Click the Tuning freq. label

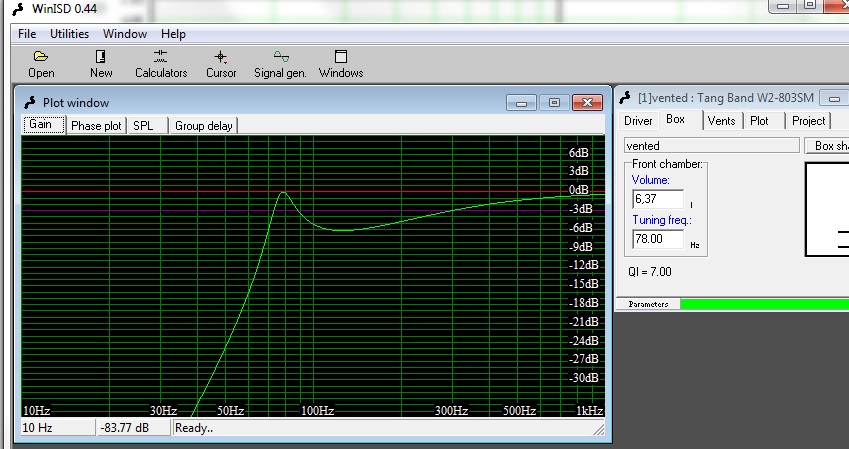click(x=662, y=220)
